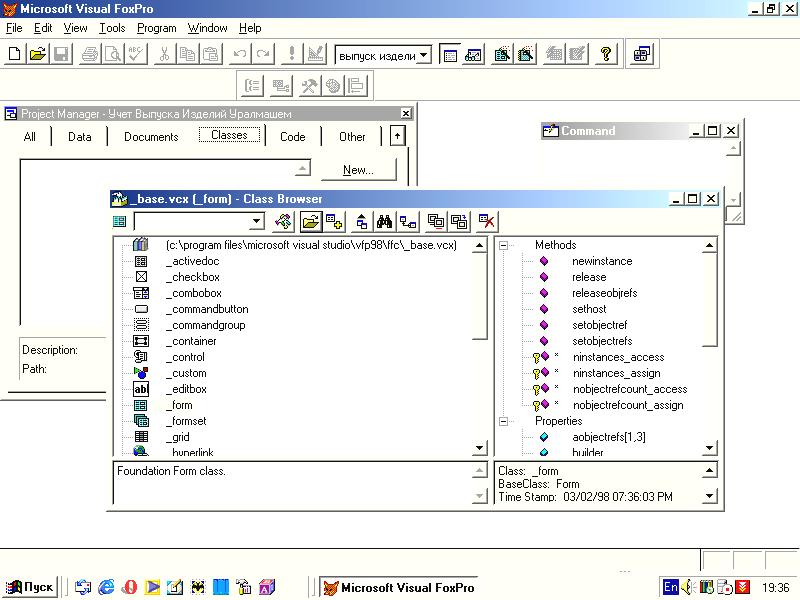Switch to the Code tab in Project Manager

click(292, 137)
